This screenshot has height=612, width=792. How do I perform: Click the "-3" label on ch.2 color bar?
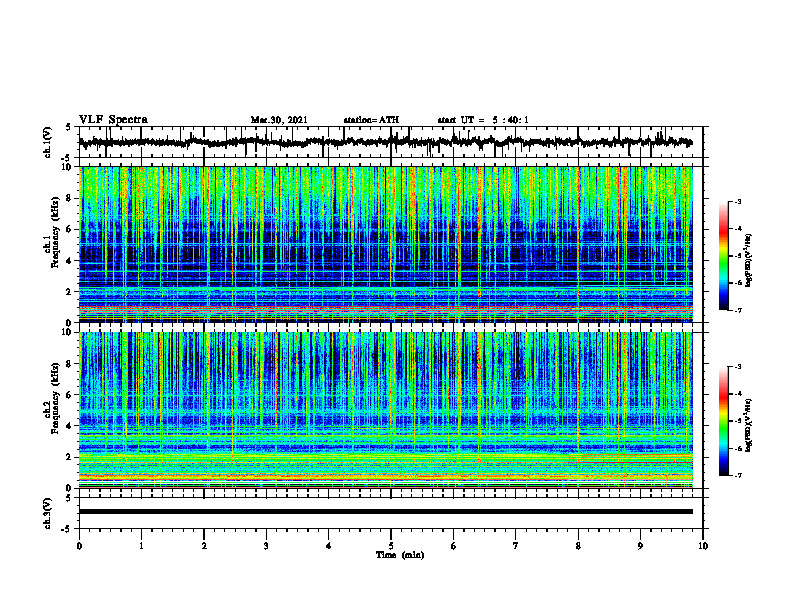738,367
